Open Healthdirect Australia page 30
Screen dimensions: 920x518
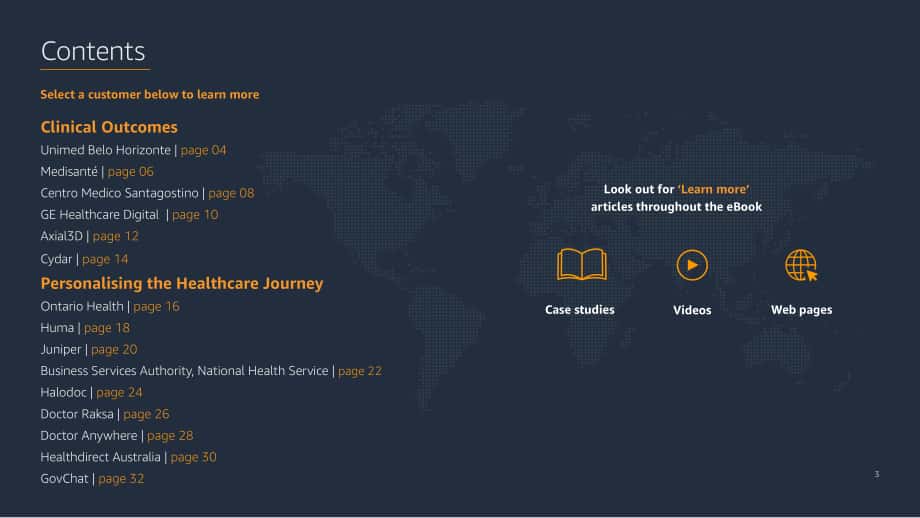tap(128, 457)
